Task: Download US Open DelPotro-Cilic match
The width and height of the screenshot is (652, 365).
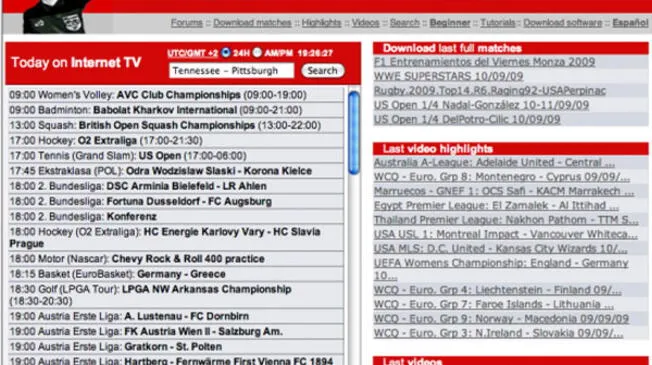Action: click(467, 120)
